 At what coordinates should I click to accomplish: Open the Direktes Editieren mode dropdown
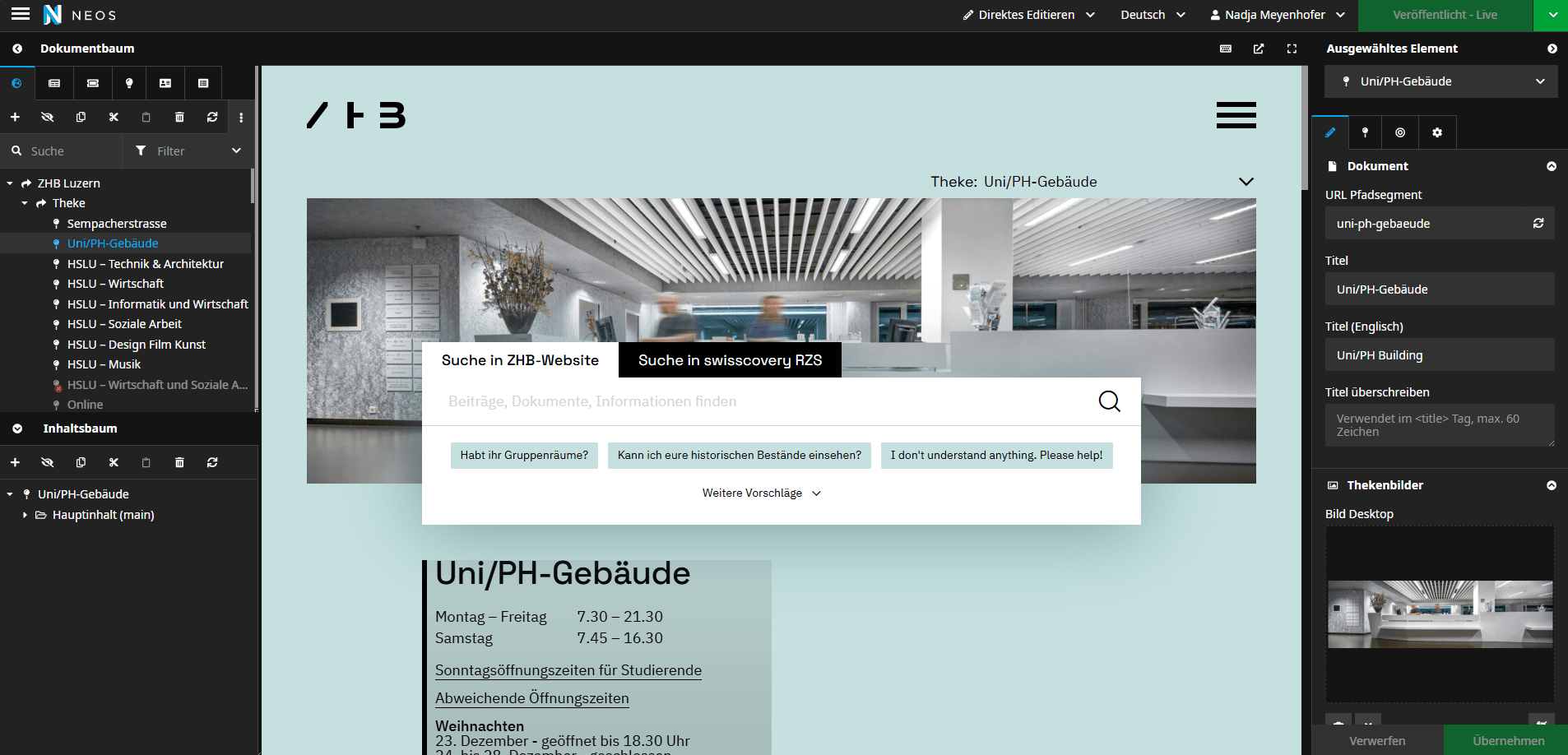pyautogui.click(x=1028, y=15)
